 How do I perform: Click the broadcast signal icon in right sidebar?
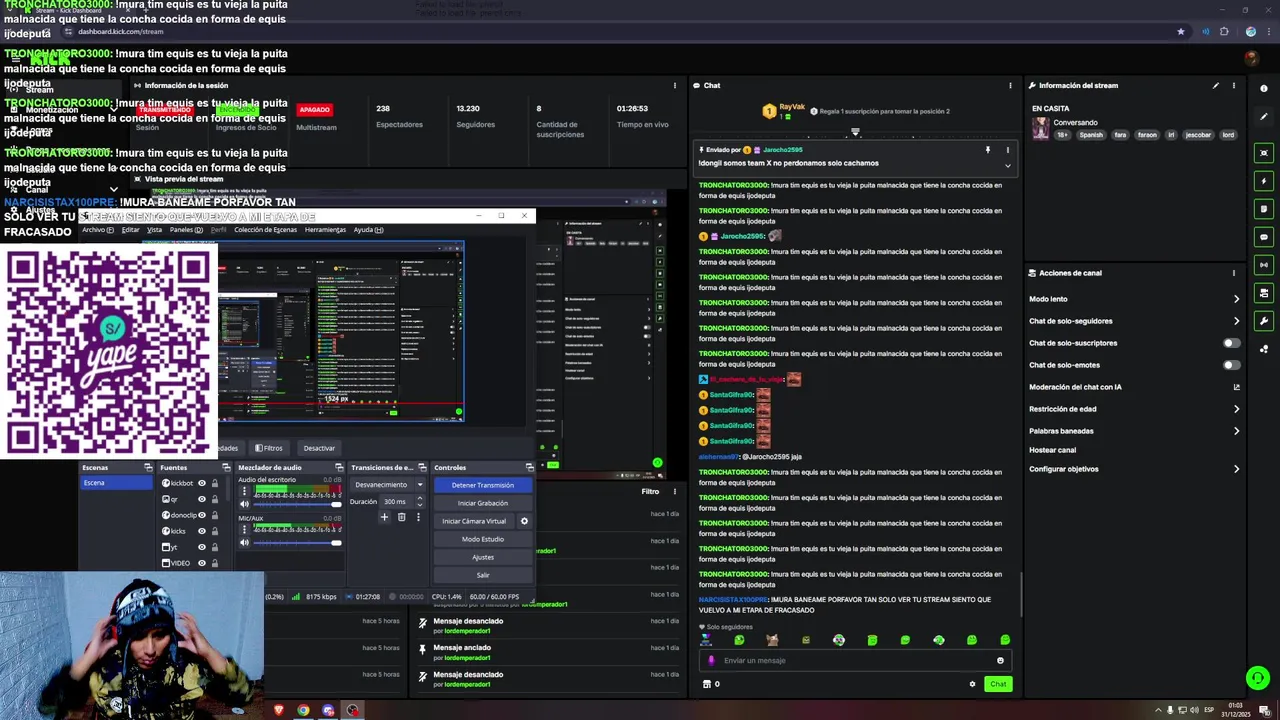1264,265
